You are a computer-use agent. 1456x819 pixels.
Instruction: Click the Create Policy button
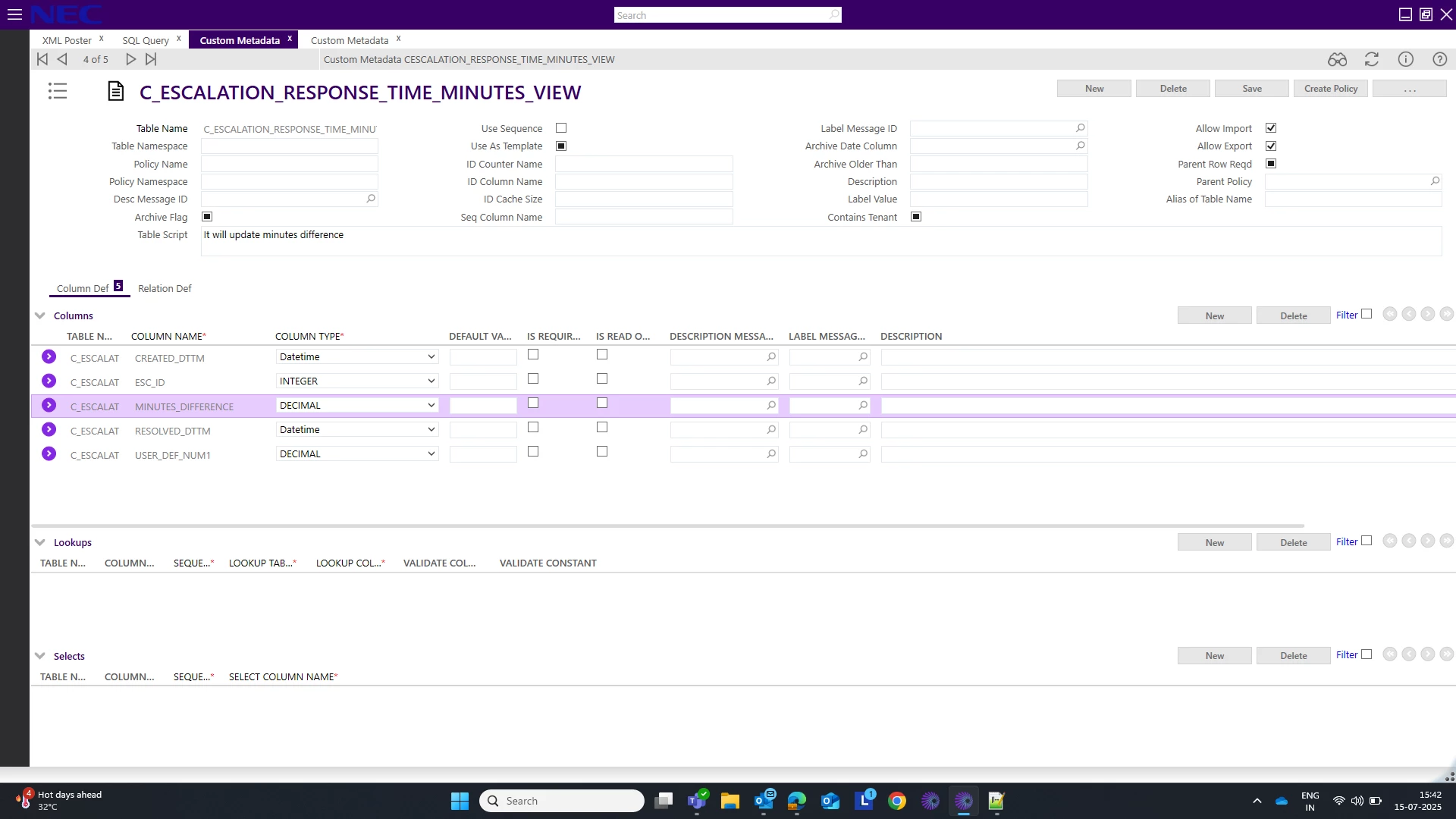[x=1330, y=89]
